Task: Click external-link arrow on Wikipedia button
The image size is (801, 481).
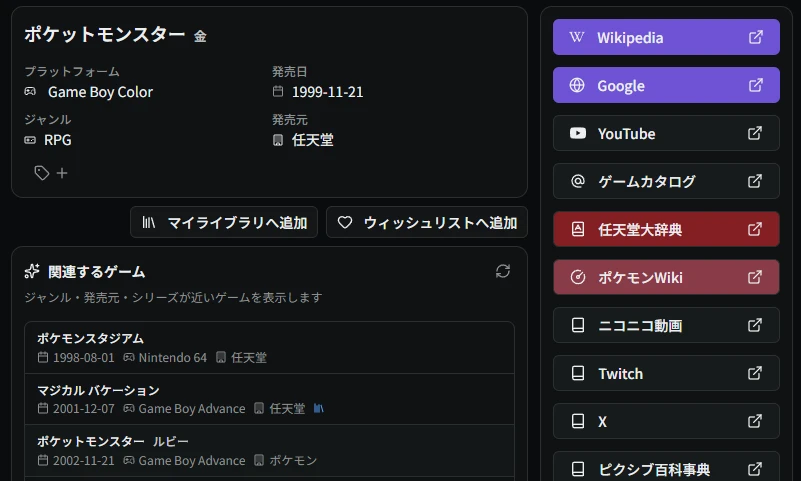Action: pos(756,37)
